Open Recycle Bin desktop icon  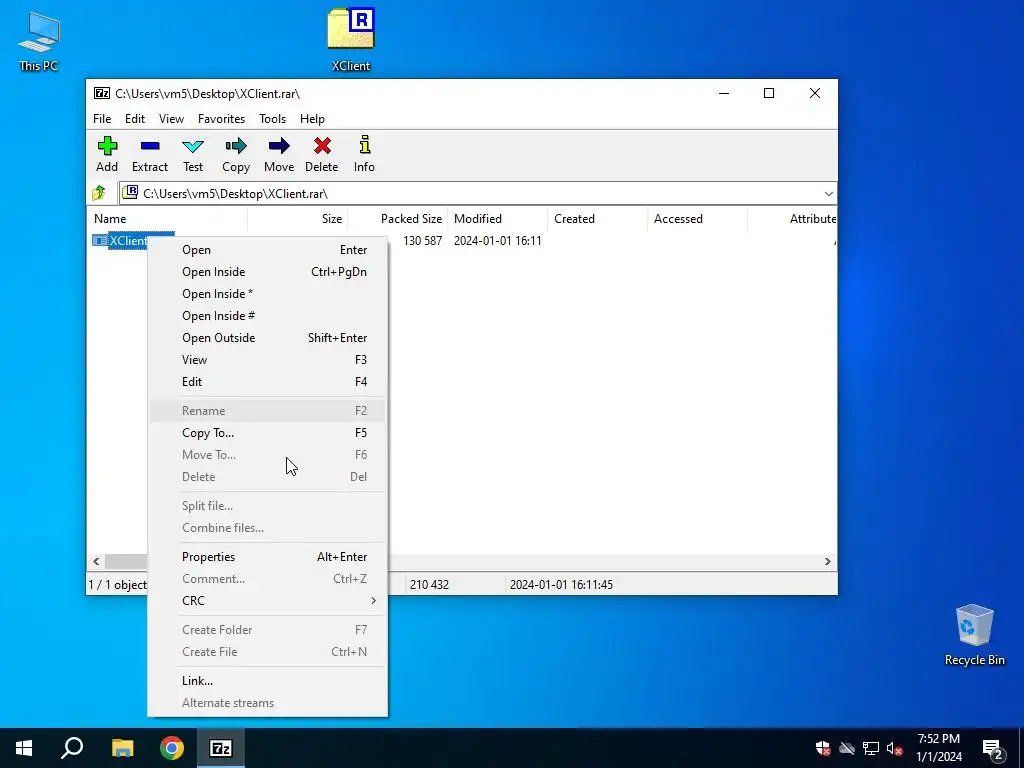coord(974,635)
